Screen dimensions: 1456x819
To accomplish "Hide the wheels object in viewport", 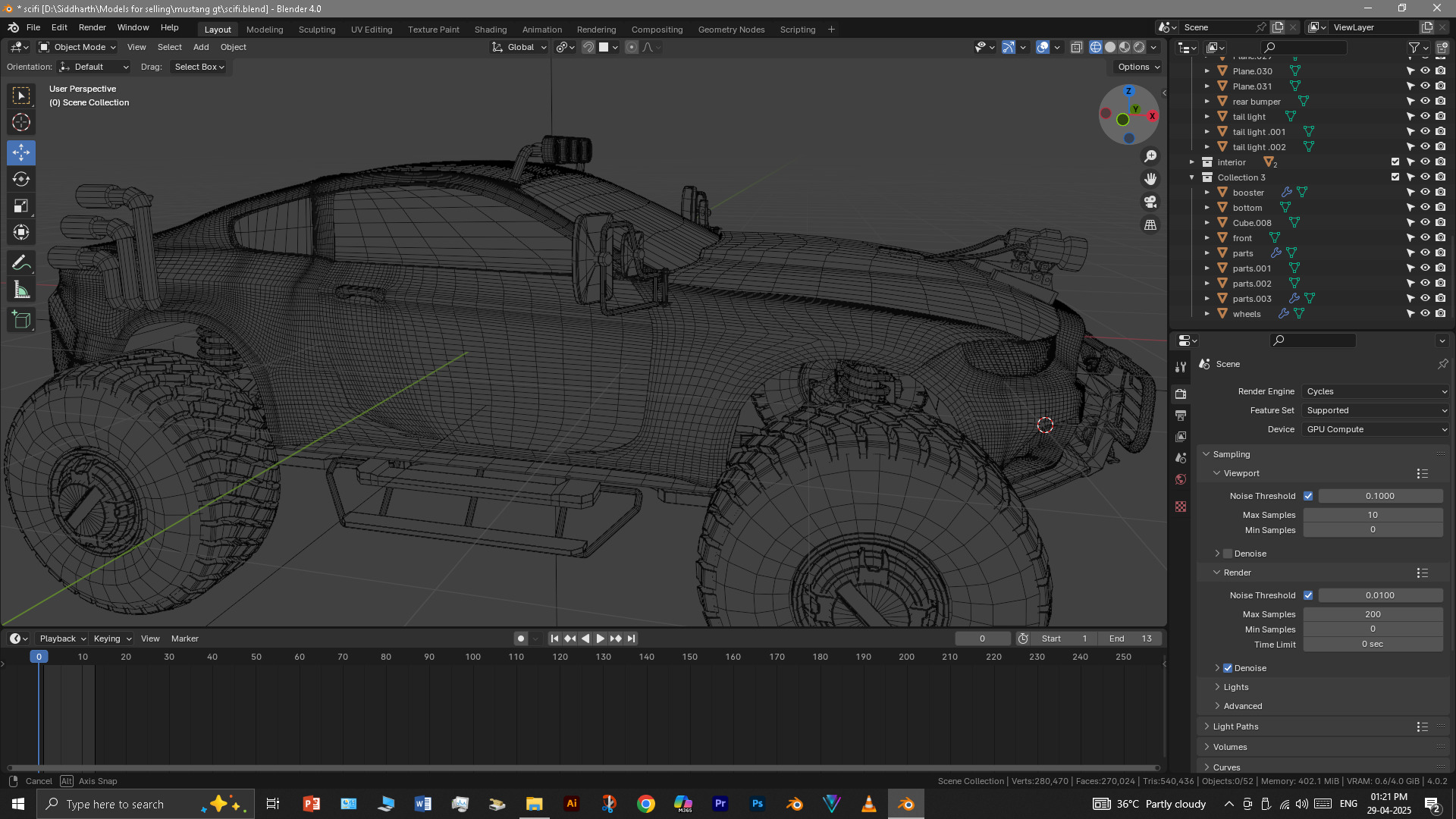I will (1425, 313).
